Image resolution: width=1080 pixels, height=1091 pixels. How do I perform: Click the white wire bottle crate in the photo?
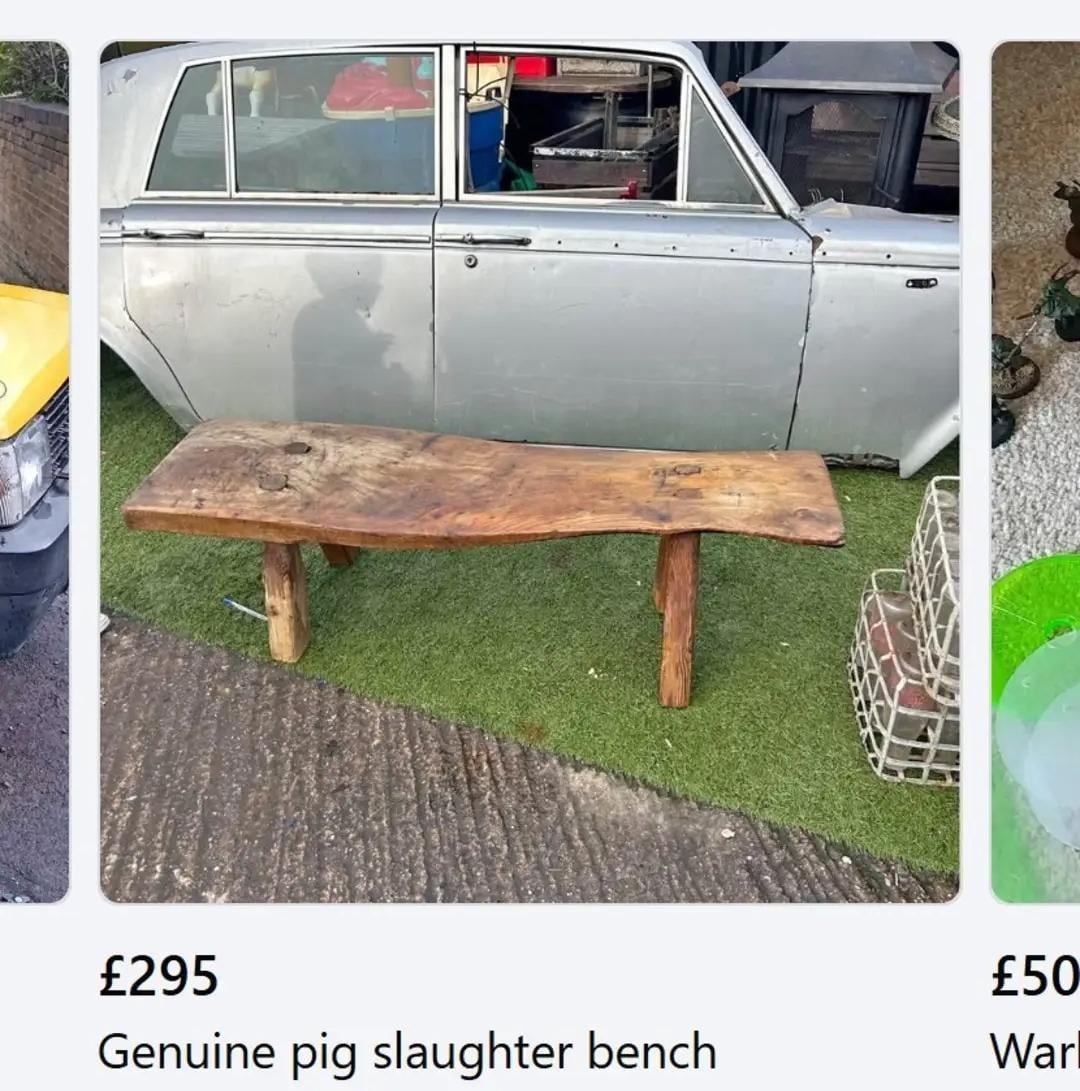[905, 633]
